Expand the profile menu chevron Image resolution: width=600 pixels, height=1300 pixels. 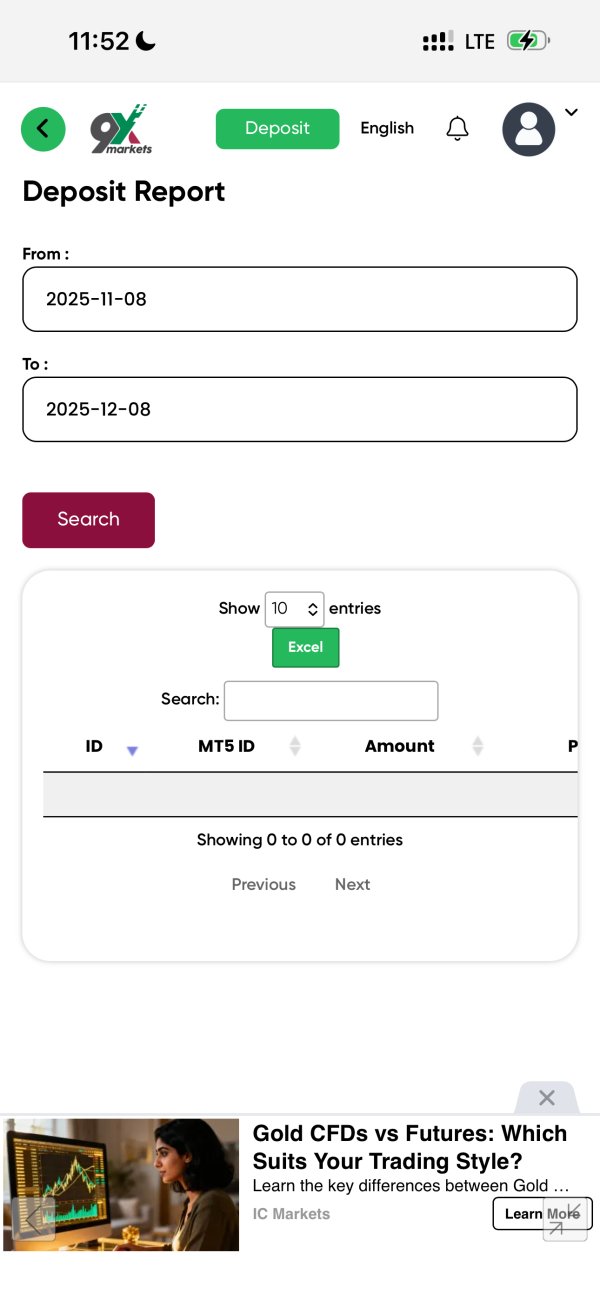point(571,113)
